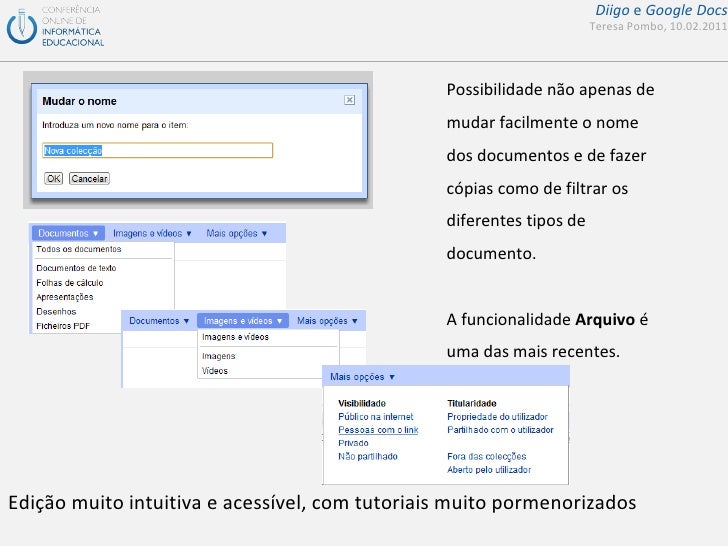Select Documentos de texto filter
The width and height of the screenshot is (728, 546).
[x=76, y=268]
